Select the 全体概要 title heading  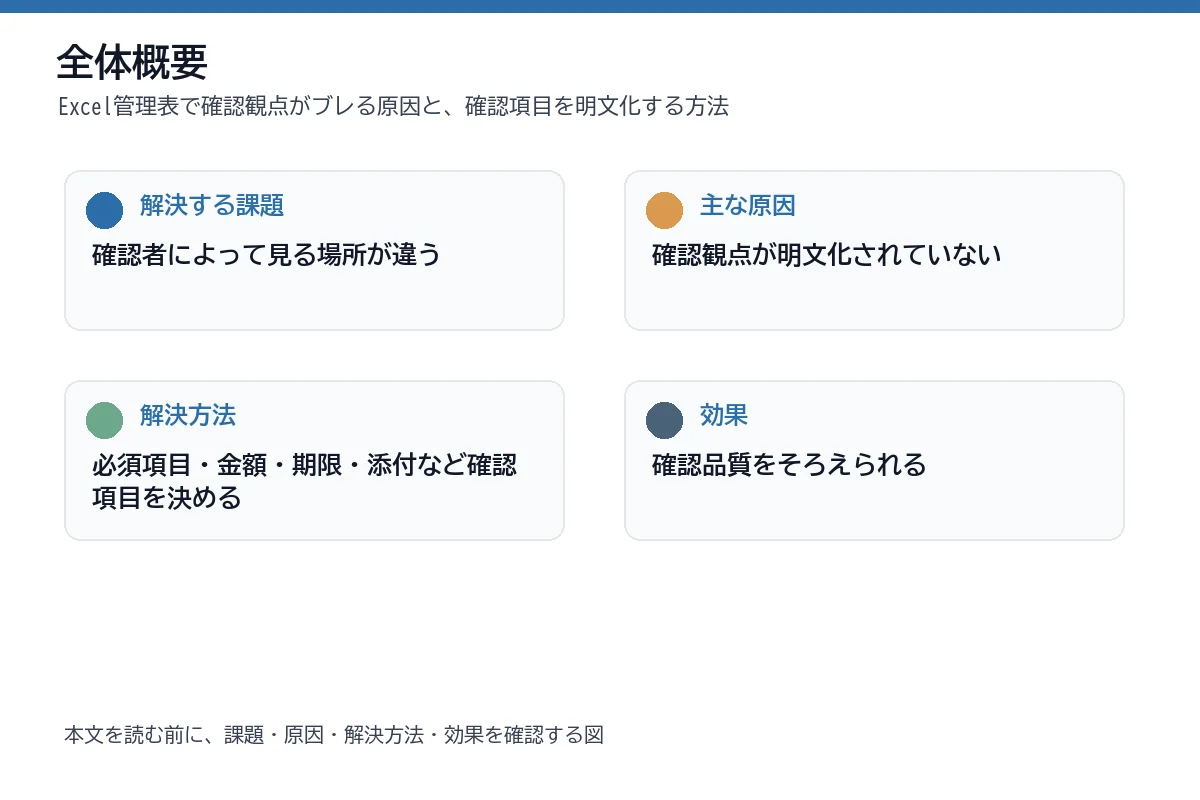point(132,62)
